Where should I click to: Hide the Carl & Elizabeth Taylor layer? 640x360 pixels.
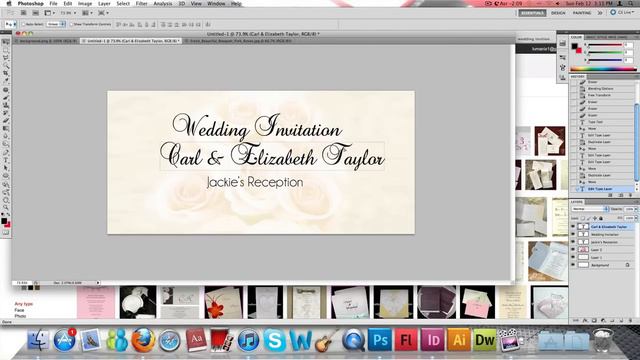point(573,227)
